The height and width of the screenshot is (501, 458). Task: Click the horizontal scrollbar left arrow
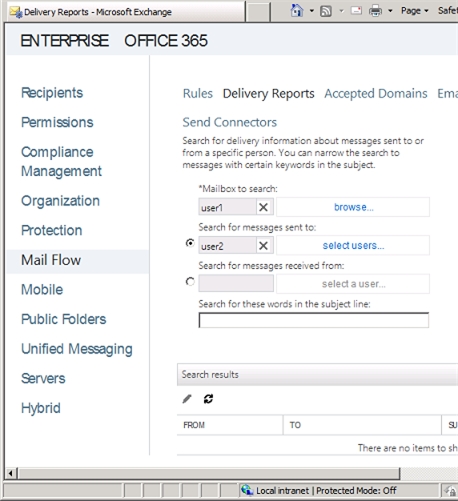11,473
